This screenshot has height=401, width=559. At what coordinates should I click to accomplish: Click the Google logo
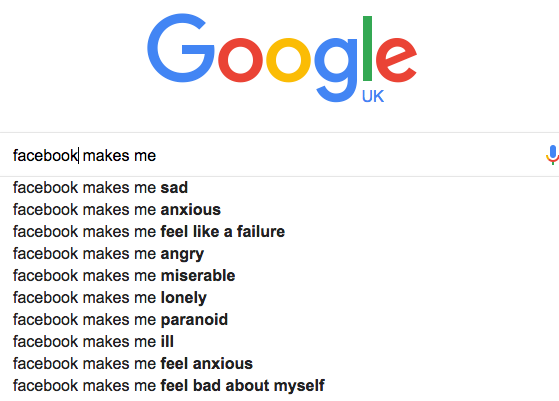coord(282,58)
